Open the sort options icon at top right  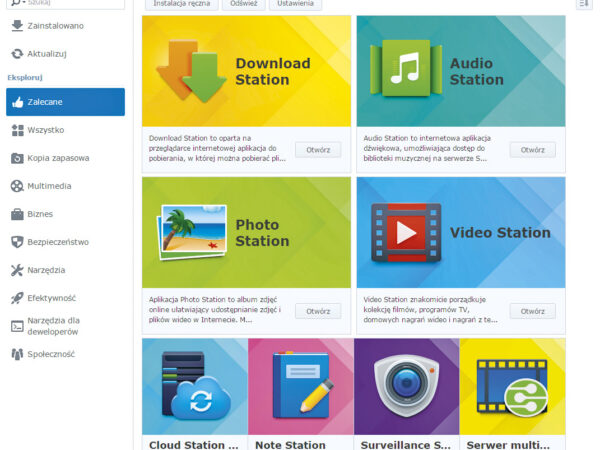(x=584, y=4)
